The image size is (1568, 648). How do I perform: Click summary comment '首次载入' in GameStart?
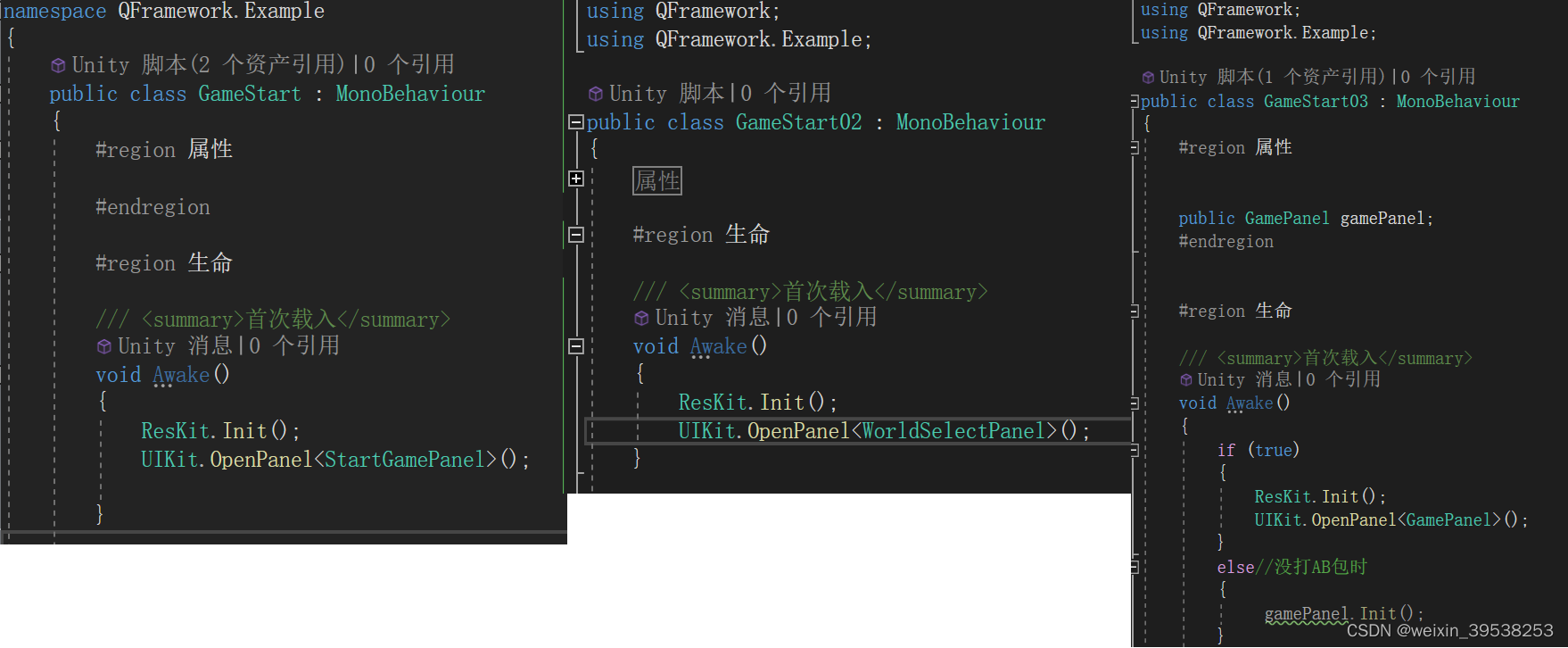[292, 320]
